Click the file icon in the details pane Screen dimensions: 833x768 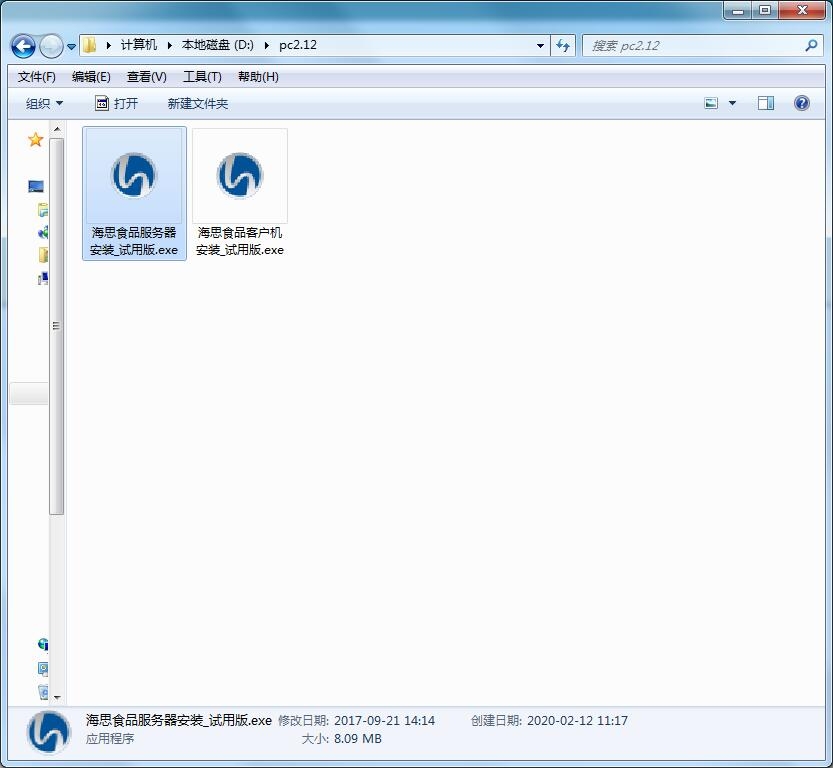pos(49,732)
